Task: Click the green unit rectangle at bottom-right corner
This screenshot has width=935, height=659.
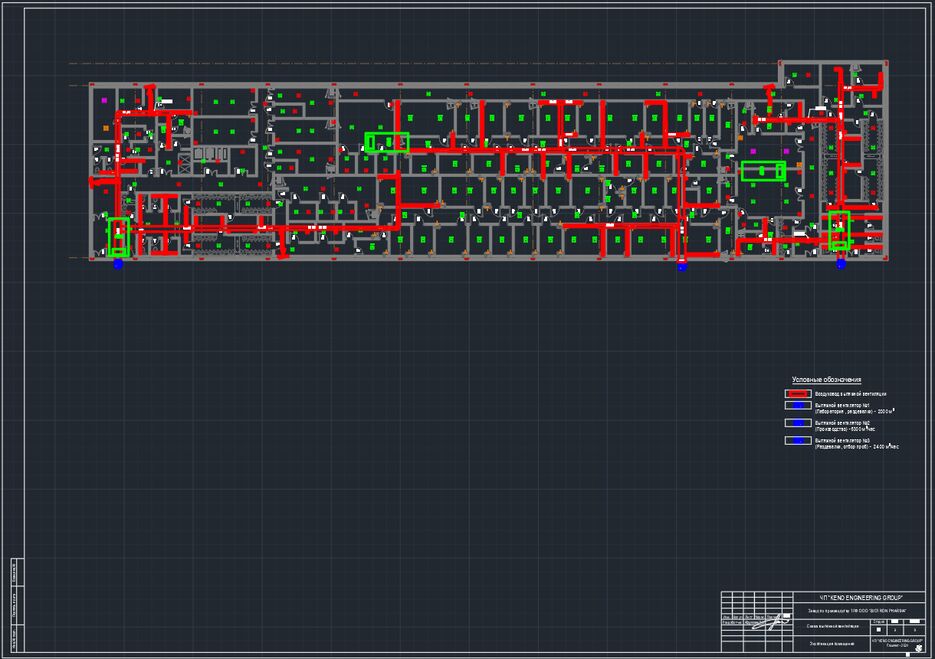Action: click(839, 230)
